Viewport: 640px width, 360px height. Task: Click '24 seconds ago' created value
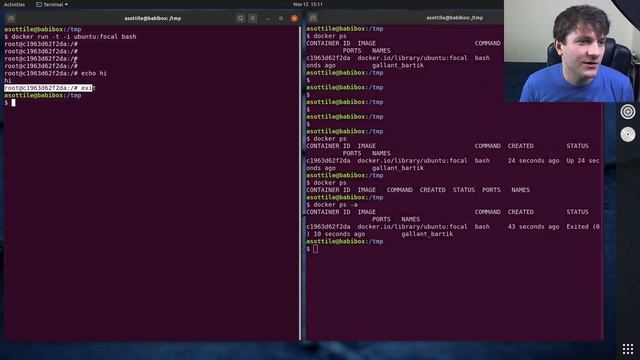(533, 161)
